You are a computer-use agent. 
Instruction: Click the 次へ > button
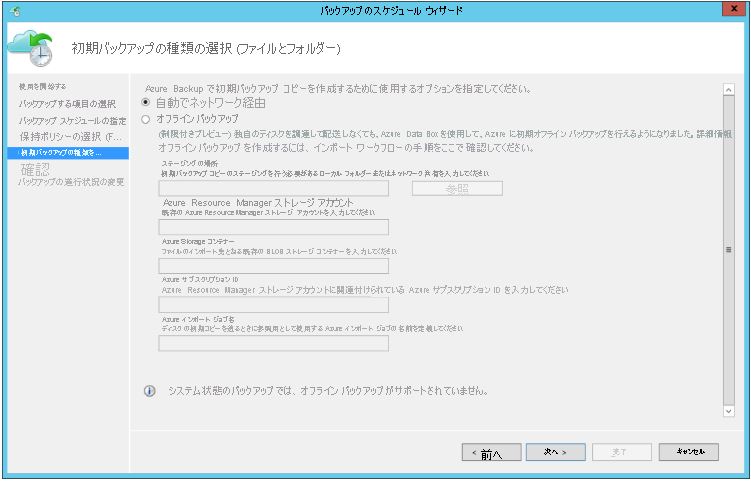point(556,452)
